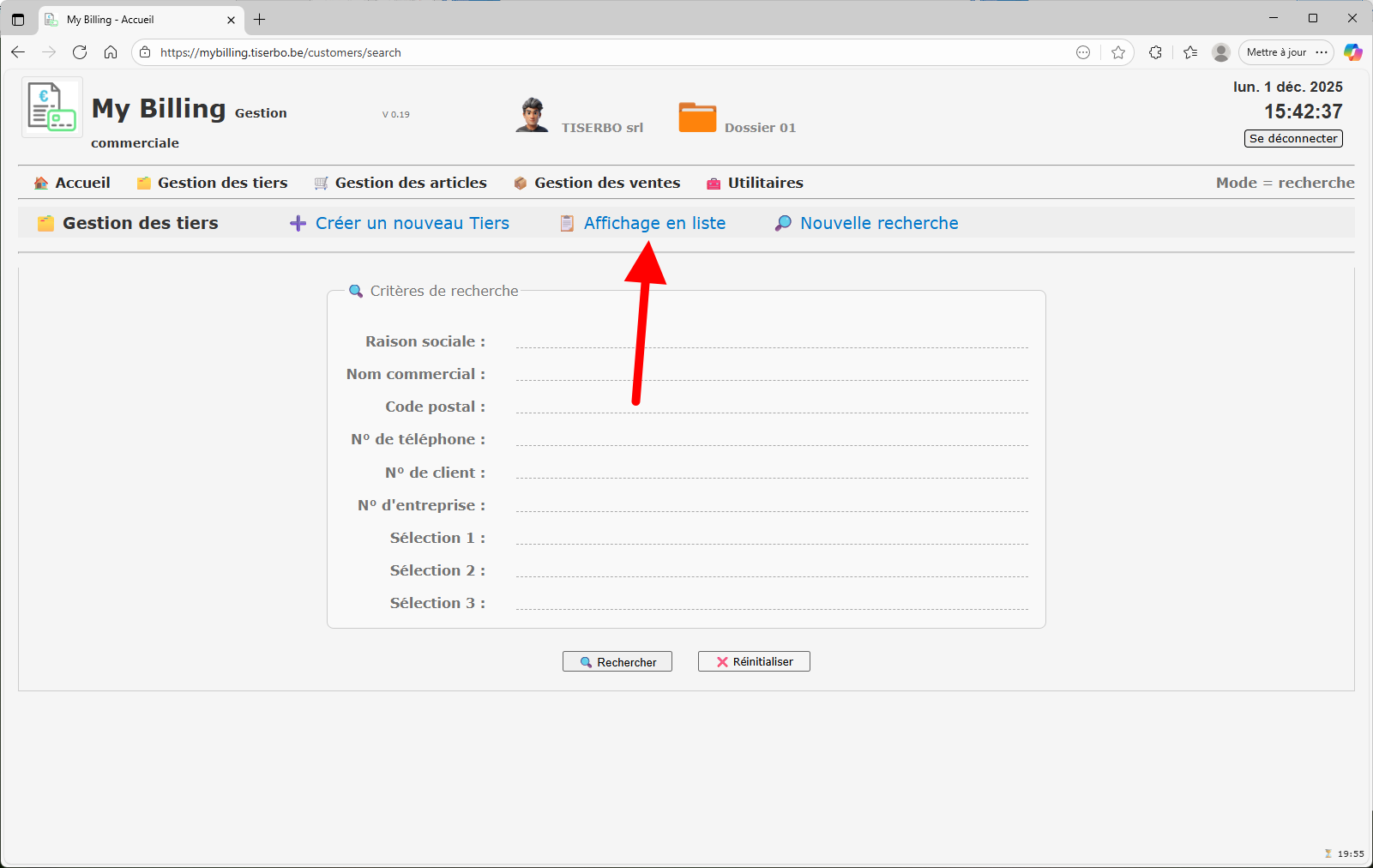
Task: Open the Gestion des tiers menu
Action: pos(222,182)
